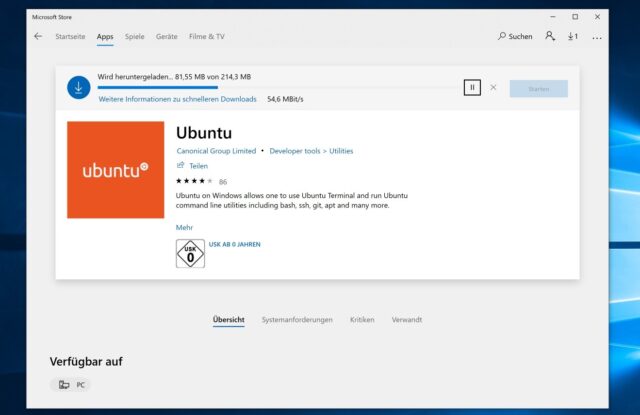This screenshot has width=640, height=415.
Task: Select the Filme & TV tab
Action: click(206, 37)
